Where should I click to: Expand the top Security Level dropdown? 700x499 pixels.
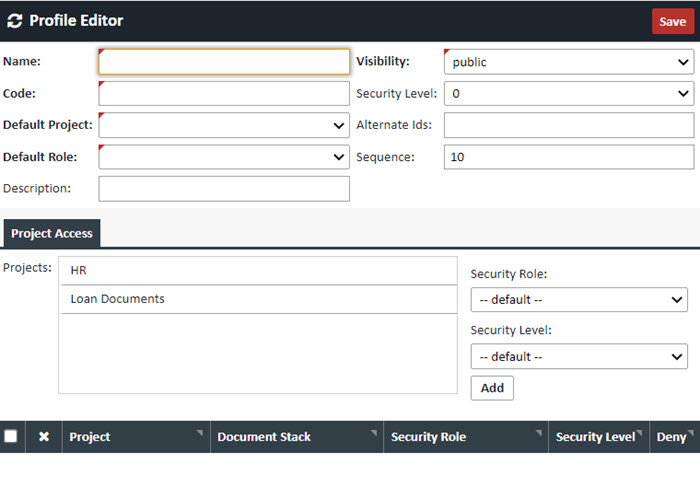coord(568,94)
